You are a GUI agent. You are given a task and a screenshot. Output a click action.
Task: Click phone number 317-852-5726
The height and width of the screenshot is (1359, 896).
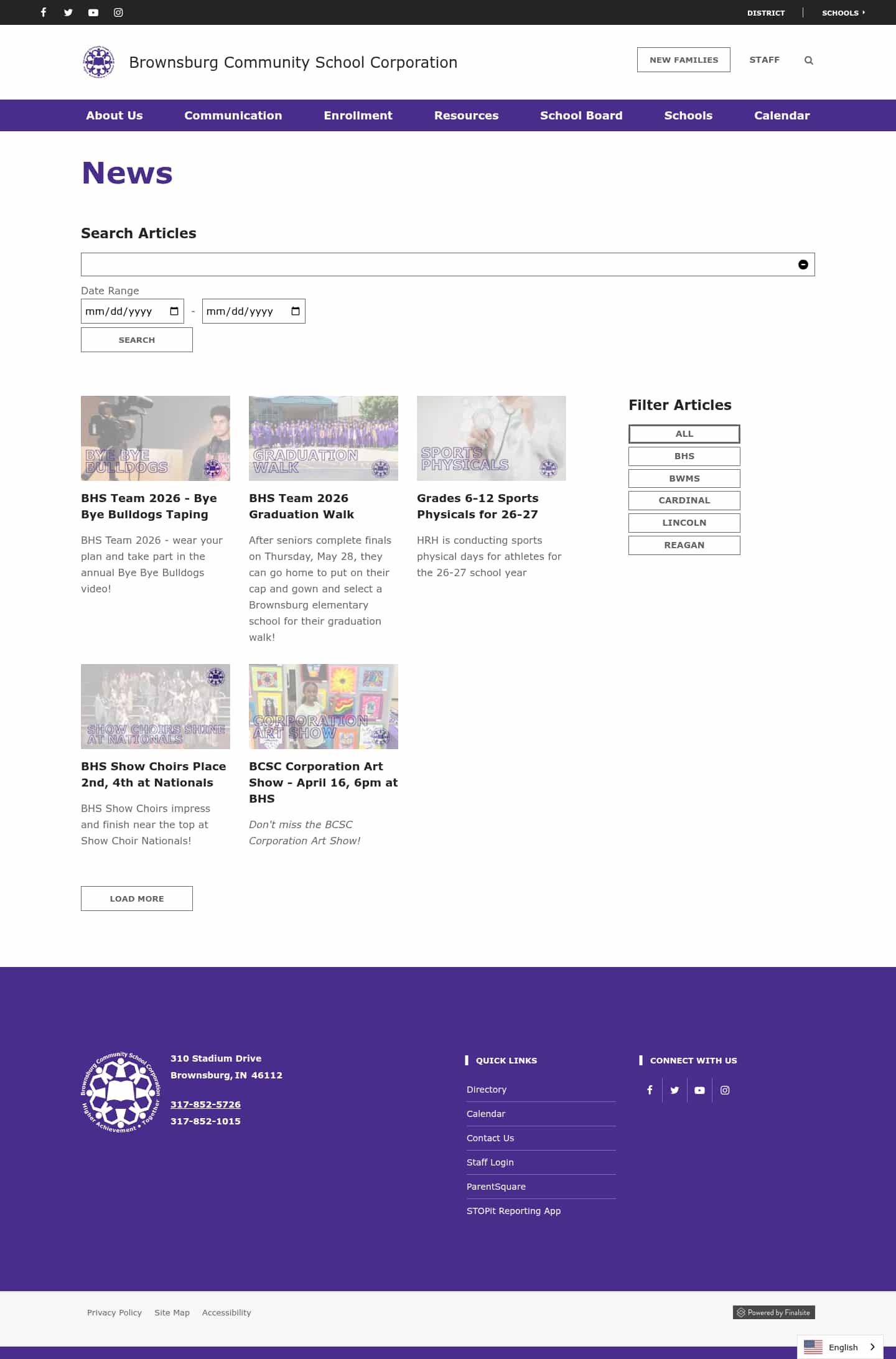(205, 1104)
